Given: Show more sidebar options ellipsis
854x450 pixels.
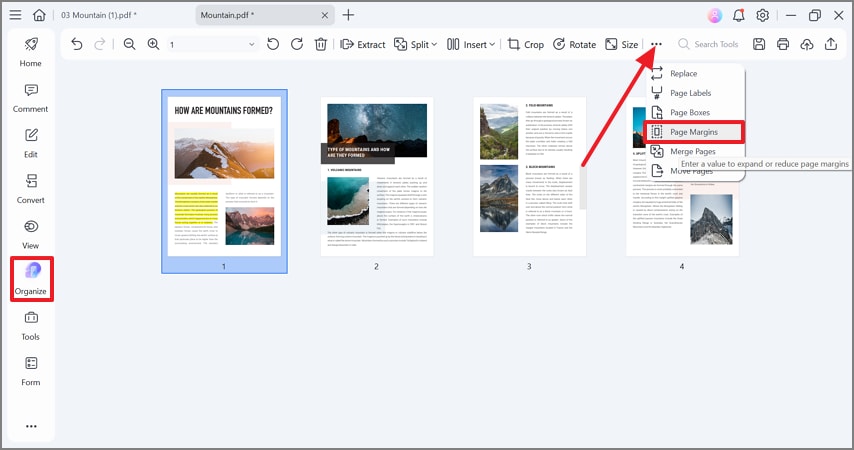Looking at the screenshot, I should [x=31, y=426].
